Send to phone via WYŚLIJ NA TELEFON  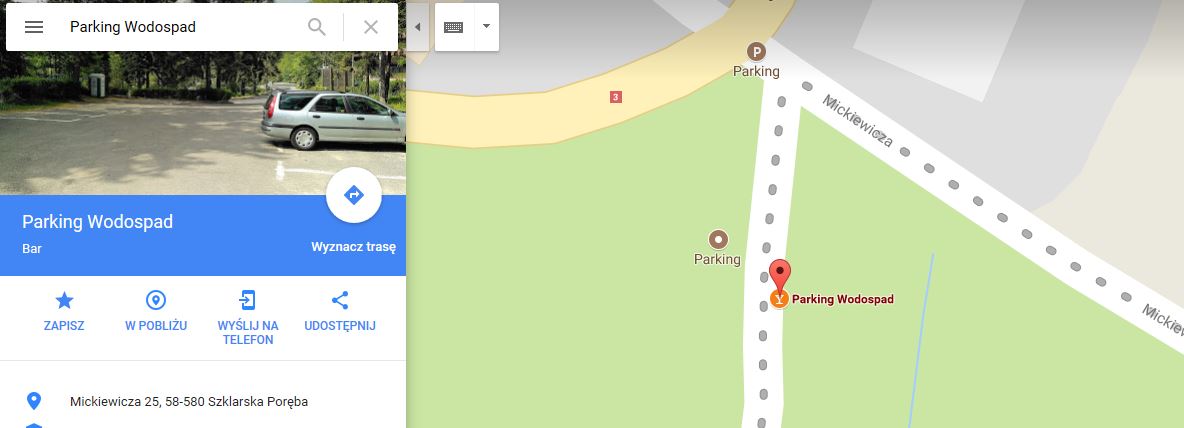point(248,319)
